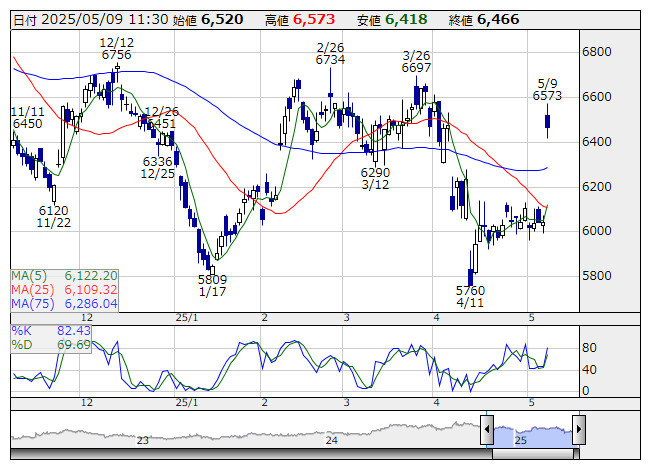Click the 5809 1/17 low label
The width and height of the screenshot is (653, 470).
pos(212,286)
